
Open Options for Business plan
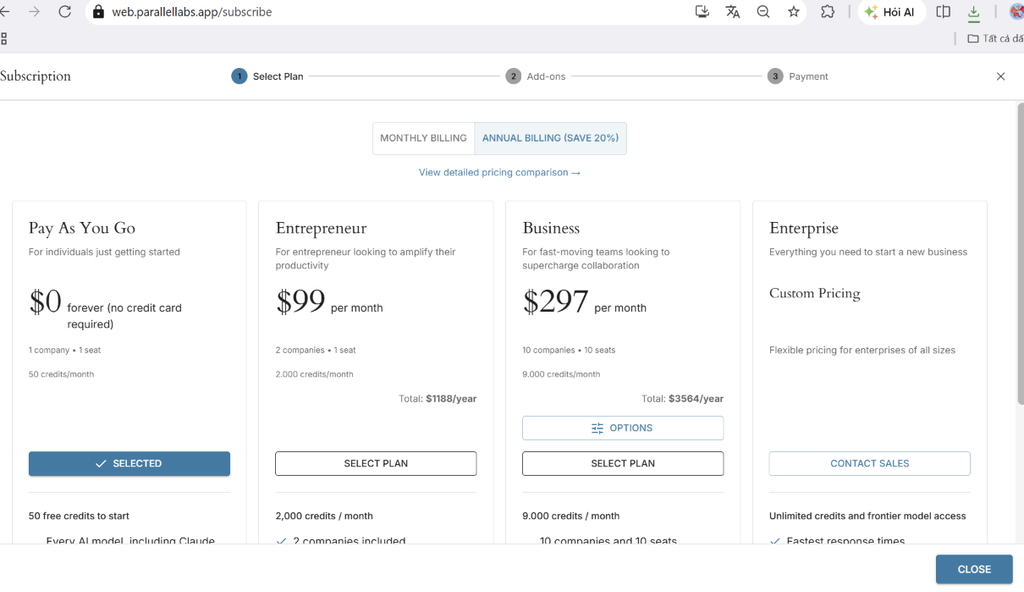[x=623, y=428]
